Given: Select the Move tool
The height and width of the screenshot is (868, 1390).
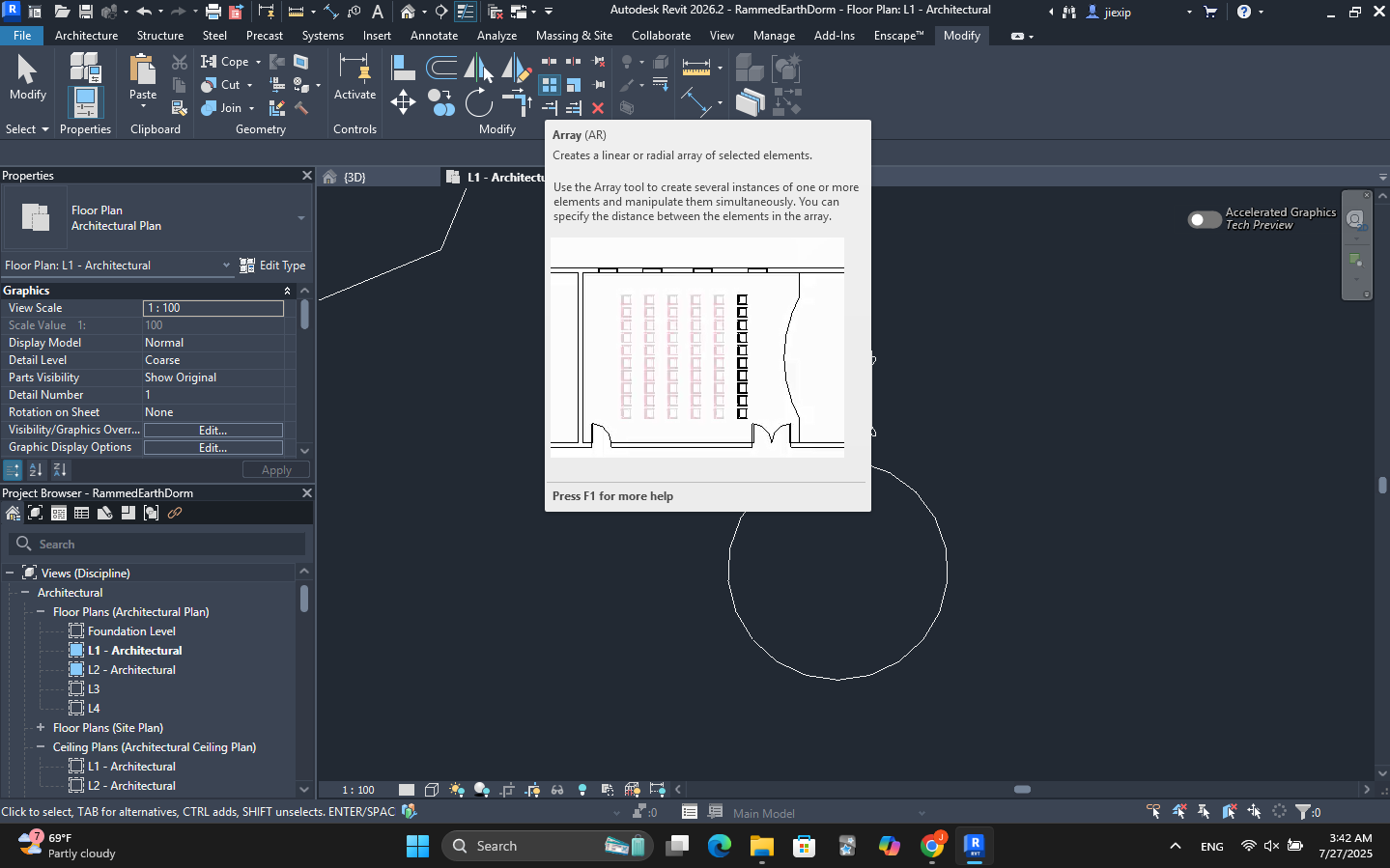Looking at the screenshot, I should click(403, 102).
